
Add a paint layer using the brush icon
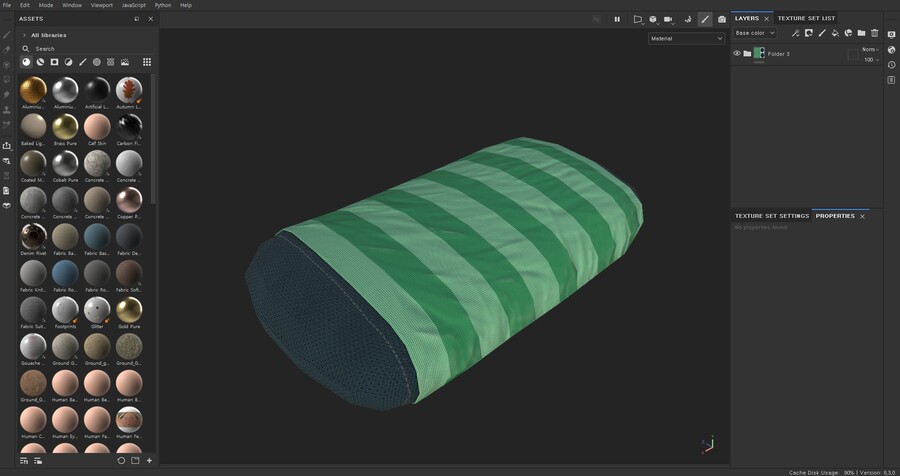[822, 33]
